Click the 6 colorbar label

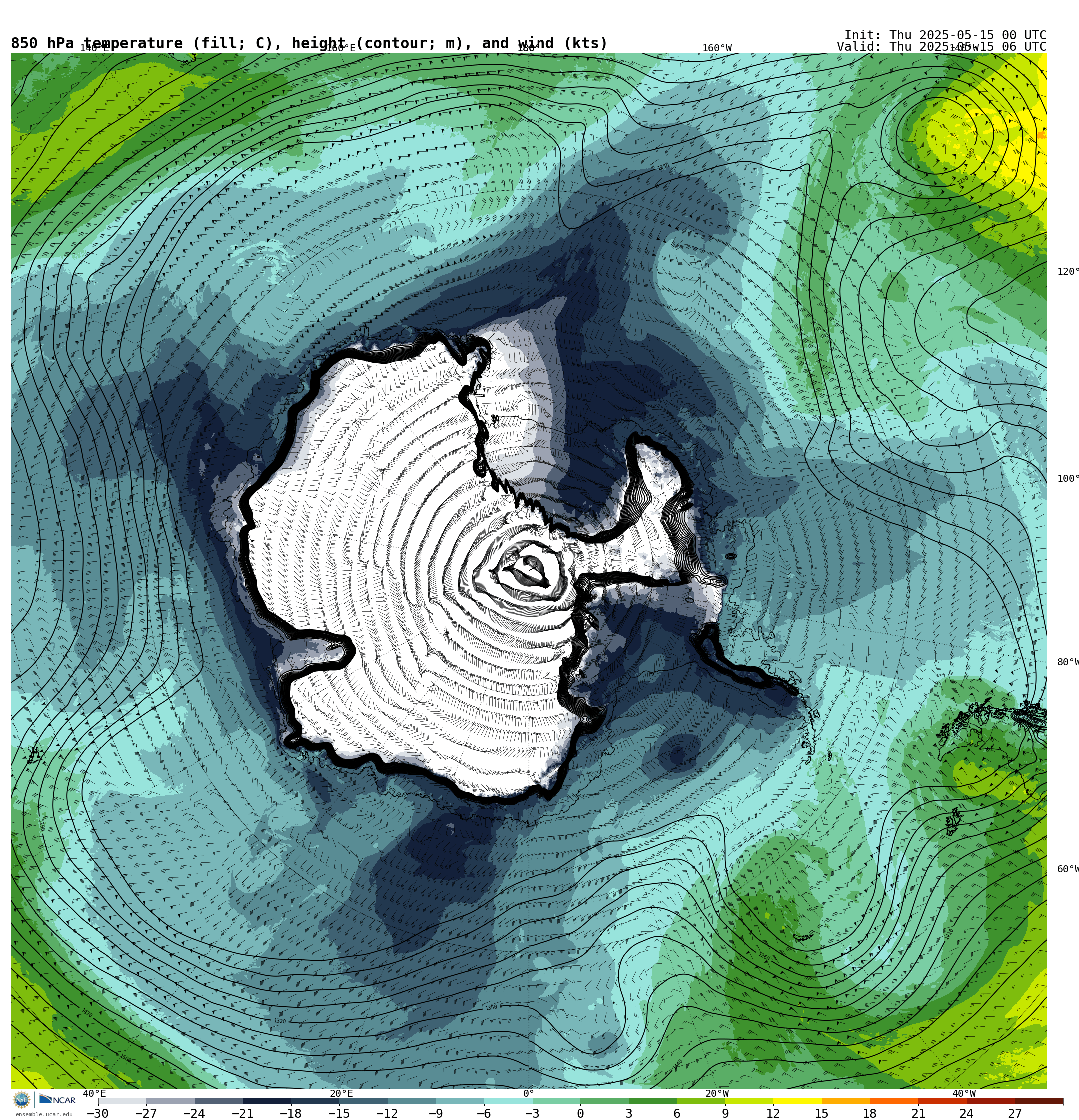point(677,1113)
